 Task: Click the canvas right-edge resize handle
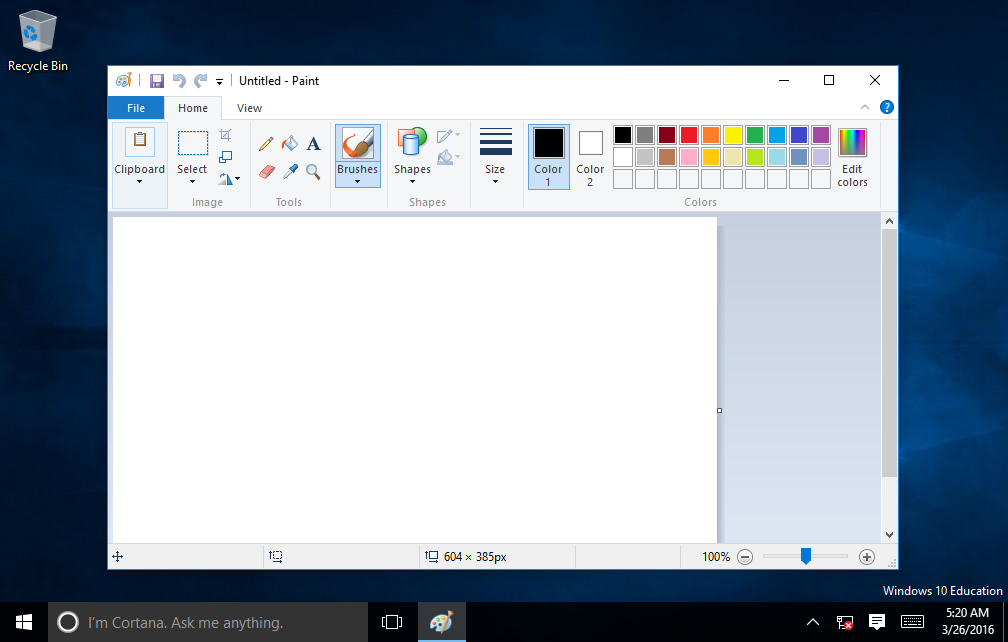click(x=719, y=410)
